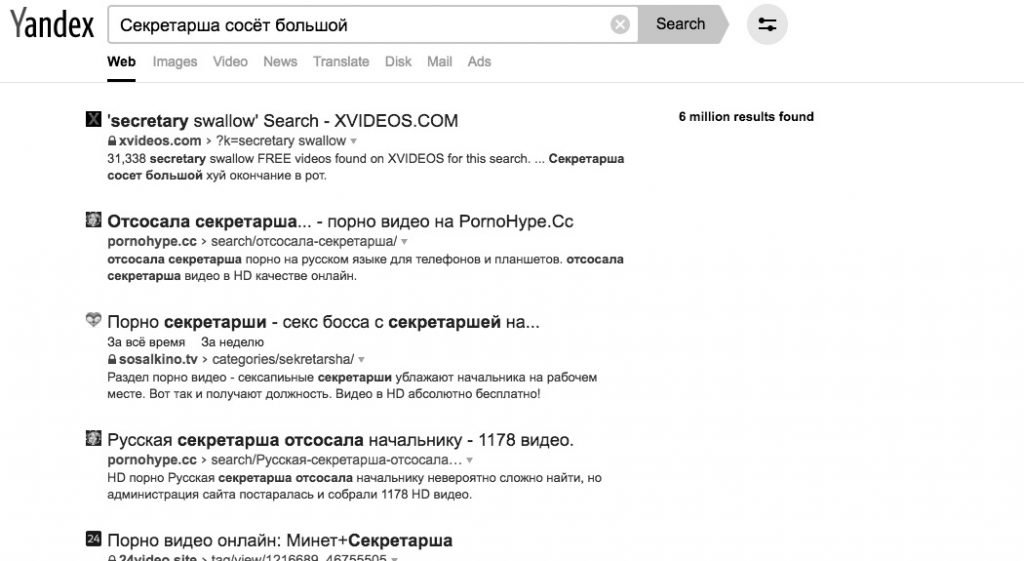Click the lock icon beside xvideos.com
Screen dimensions: 1024x561
[112, 140]
